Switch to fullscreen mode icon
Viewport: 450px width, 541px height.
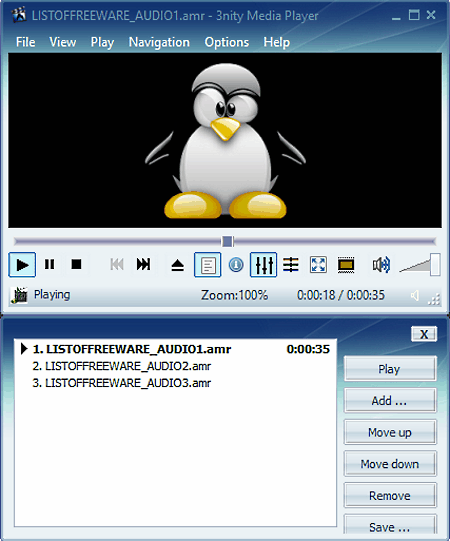coord(318,265)
